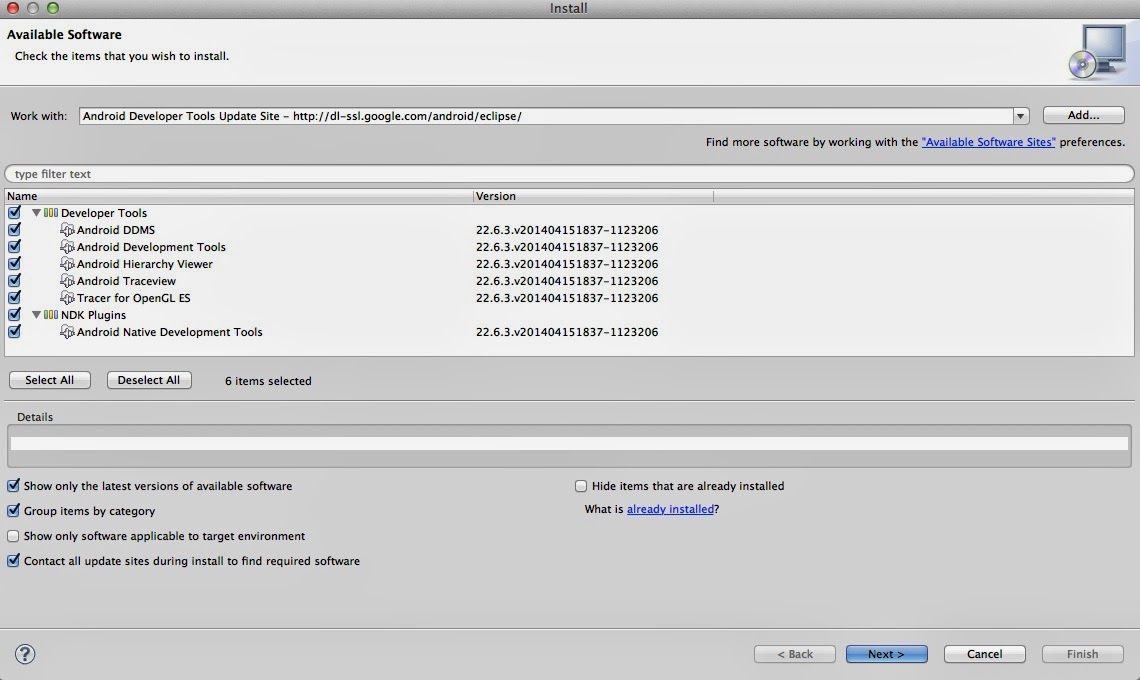Focus the type filter text field

click(569, 174)
